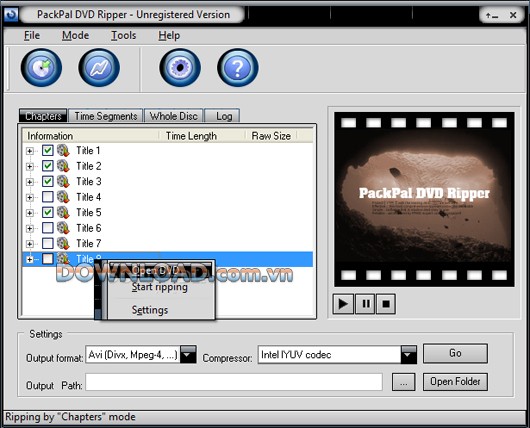
Task: Click the Go button
Action: (x=455, y=353)
